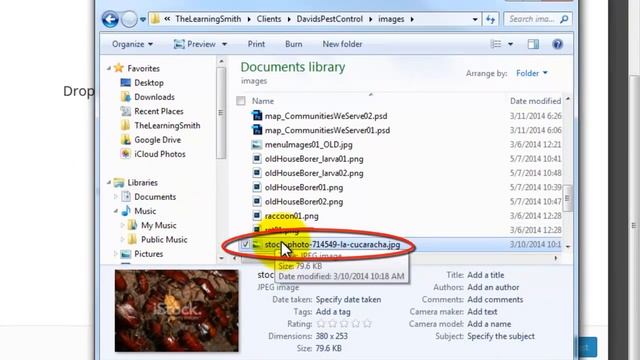Click the file list vertical scrollbar thumb
Screen dimensions: 640x360
567,198
